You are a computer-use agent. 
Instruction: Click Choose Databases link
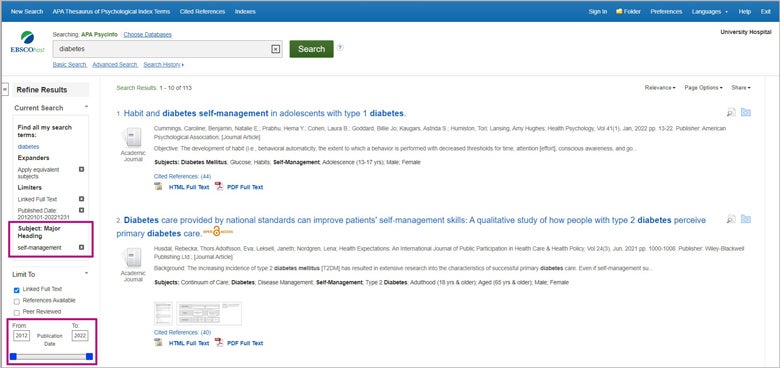tap(148, 34)
